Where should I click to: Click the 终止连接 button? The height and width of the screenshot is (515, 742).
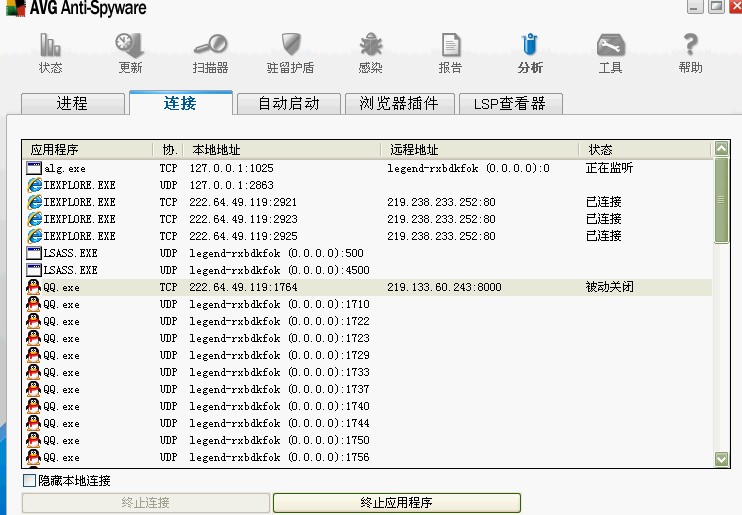pos(146,503)
